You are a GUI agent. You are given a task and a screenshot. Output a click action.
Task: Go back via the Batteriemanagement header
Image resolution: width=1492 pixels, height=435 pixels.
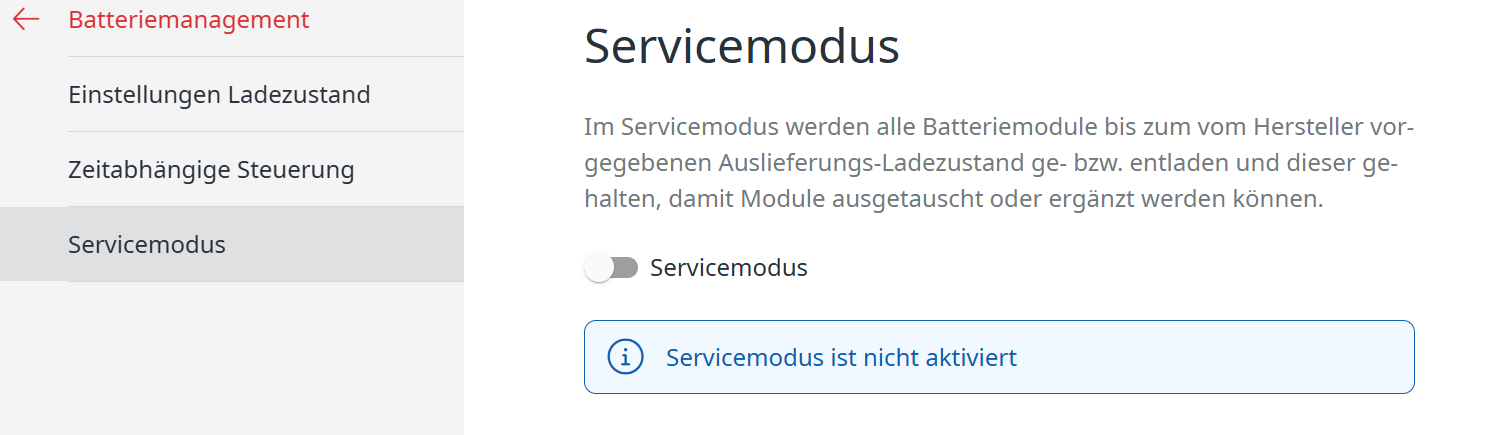pyautogui.click(x=188, y=20)
